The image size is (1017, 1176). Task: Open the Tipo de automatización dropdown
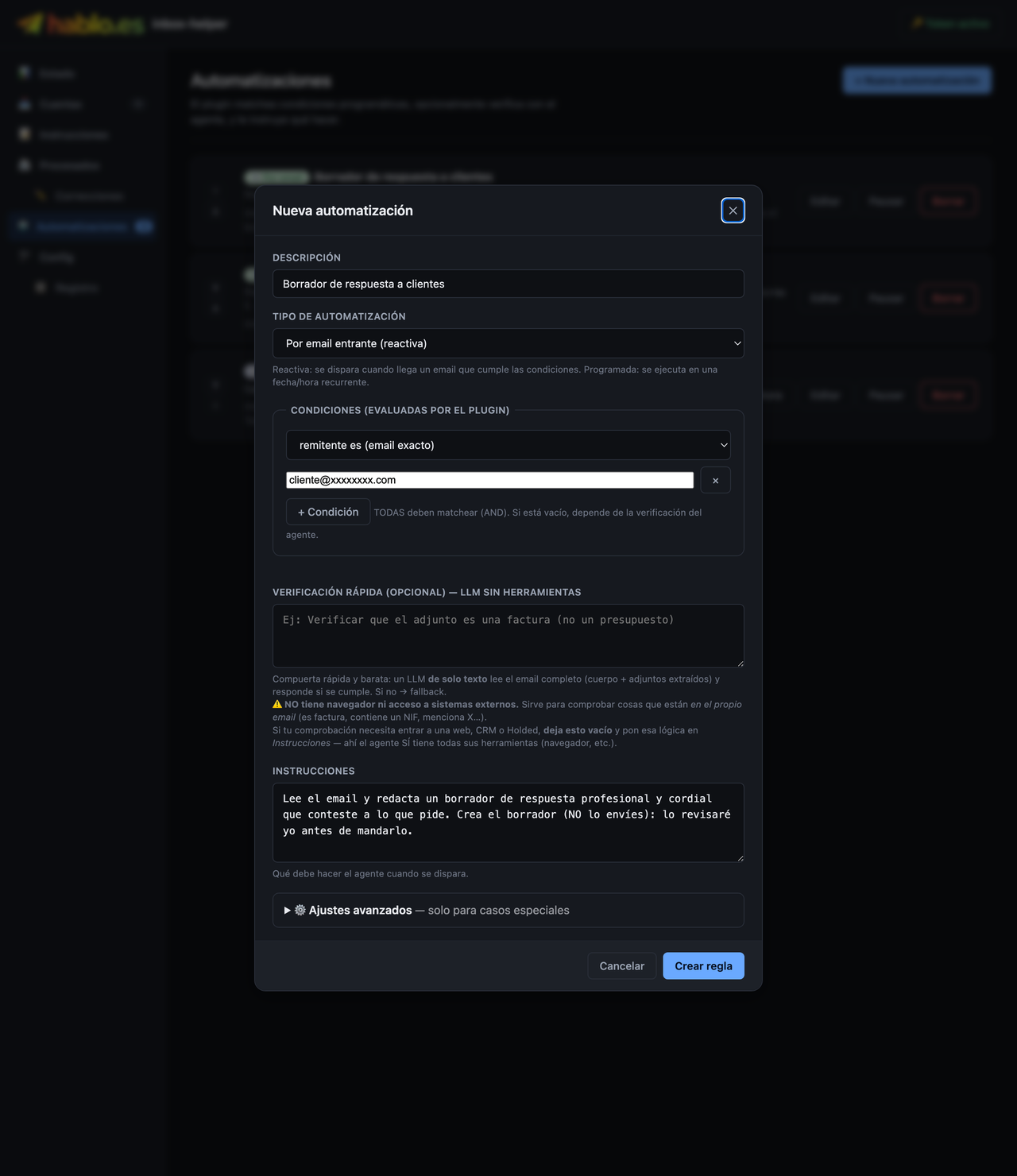pyautogui.click(x=508, y=343)
